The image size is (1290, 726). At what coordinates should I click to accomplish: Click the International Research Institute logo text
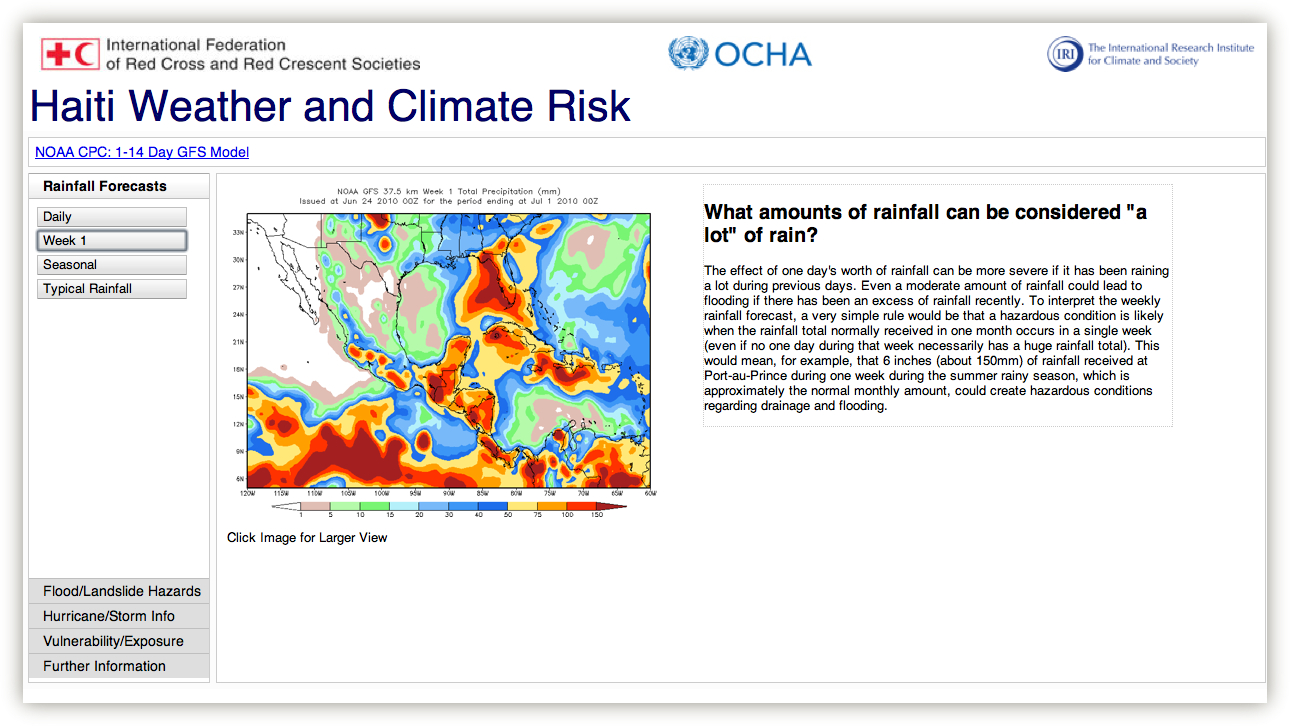[1170, 54]
